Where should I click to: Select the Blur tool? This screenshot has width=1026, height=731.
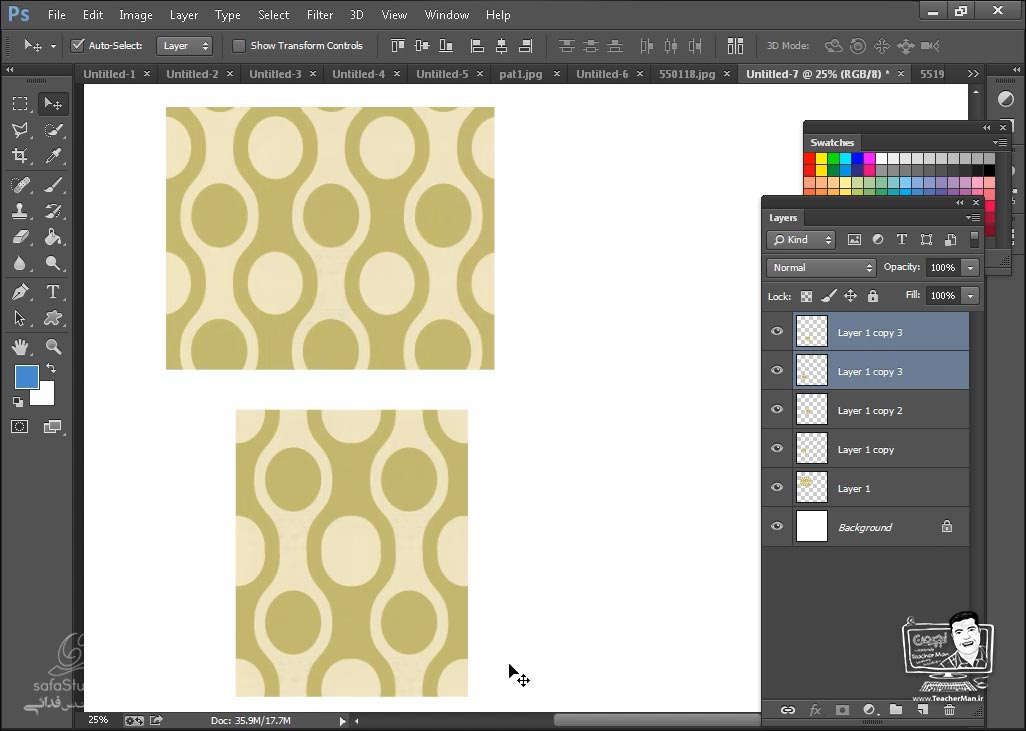[x=20, y=263]
